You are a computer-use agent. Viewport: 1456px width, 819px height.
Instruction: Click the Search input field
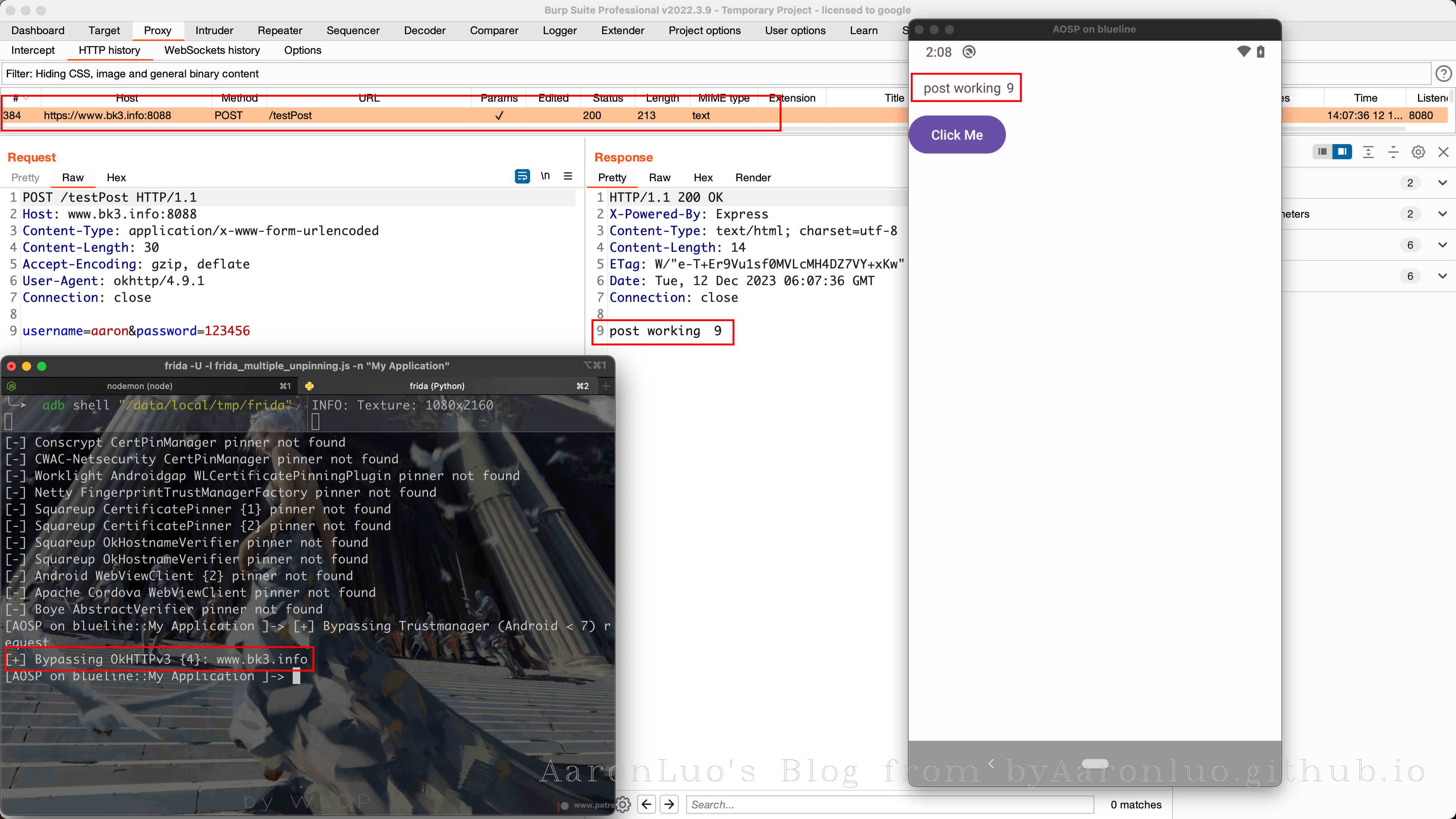889,804
